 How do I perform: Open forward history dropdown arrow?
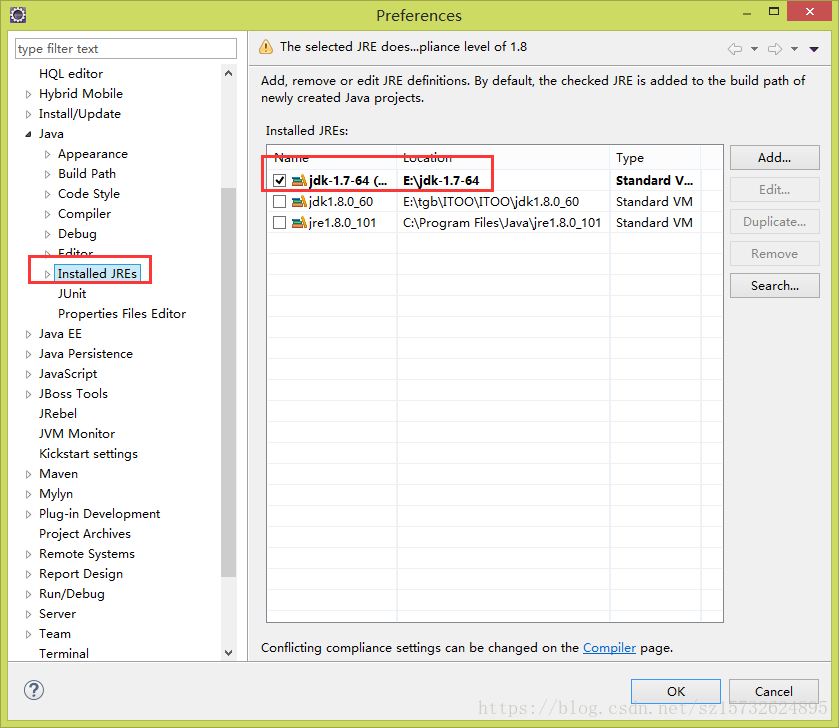pos(795,49)
